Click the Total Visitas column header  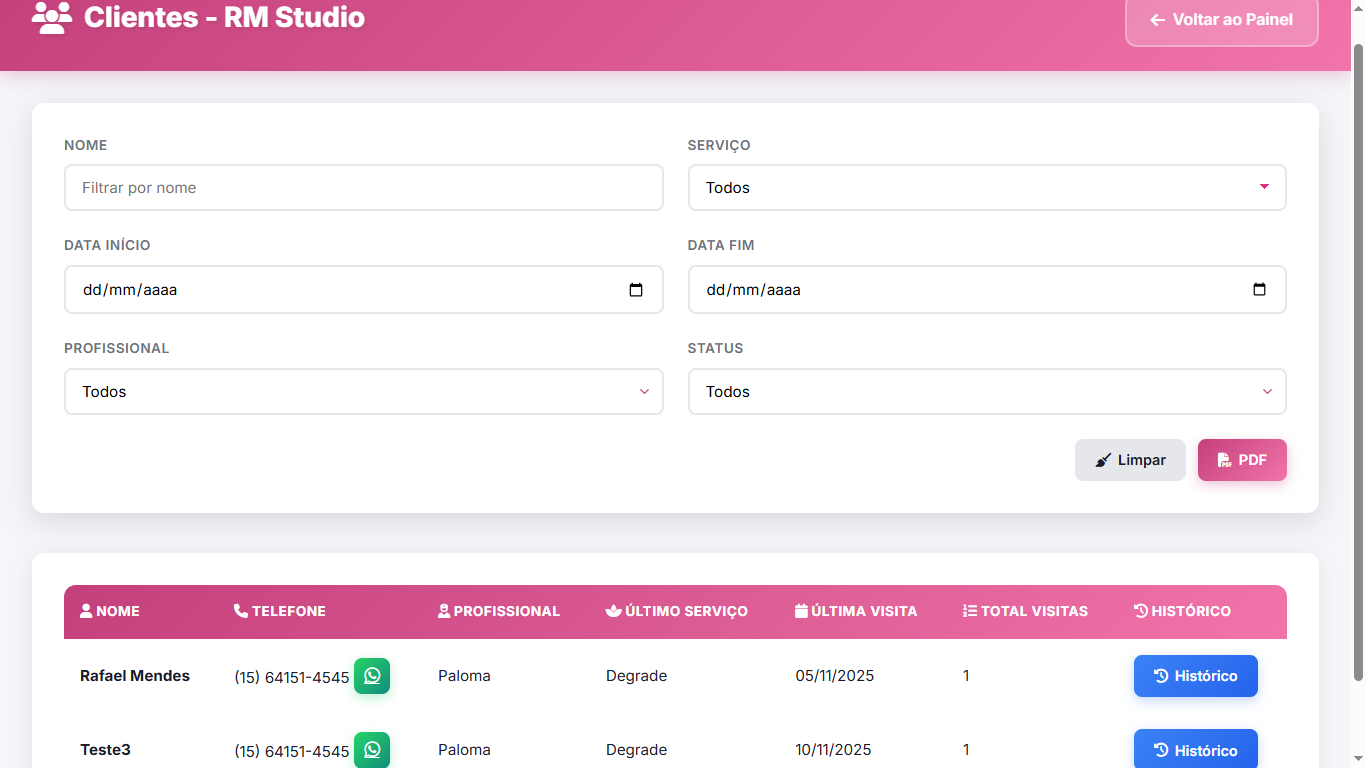1033,611
